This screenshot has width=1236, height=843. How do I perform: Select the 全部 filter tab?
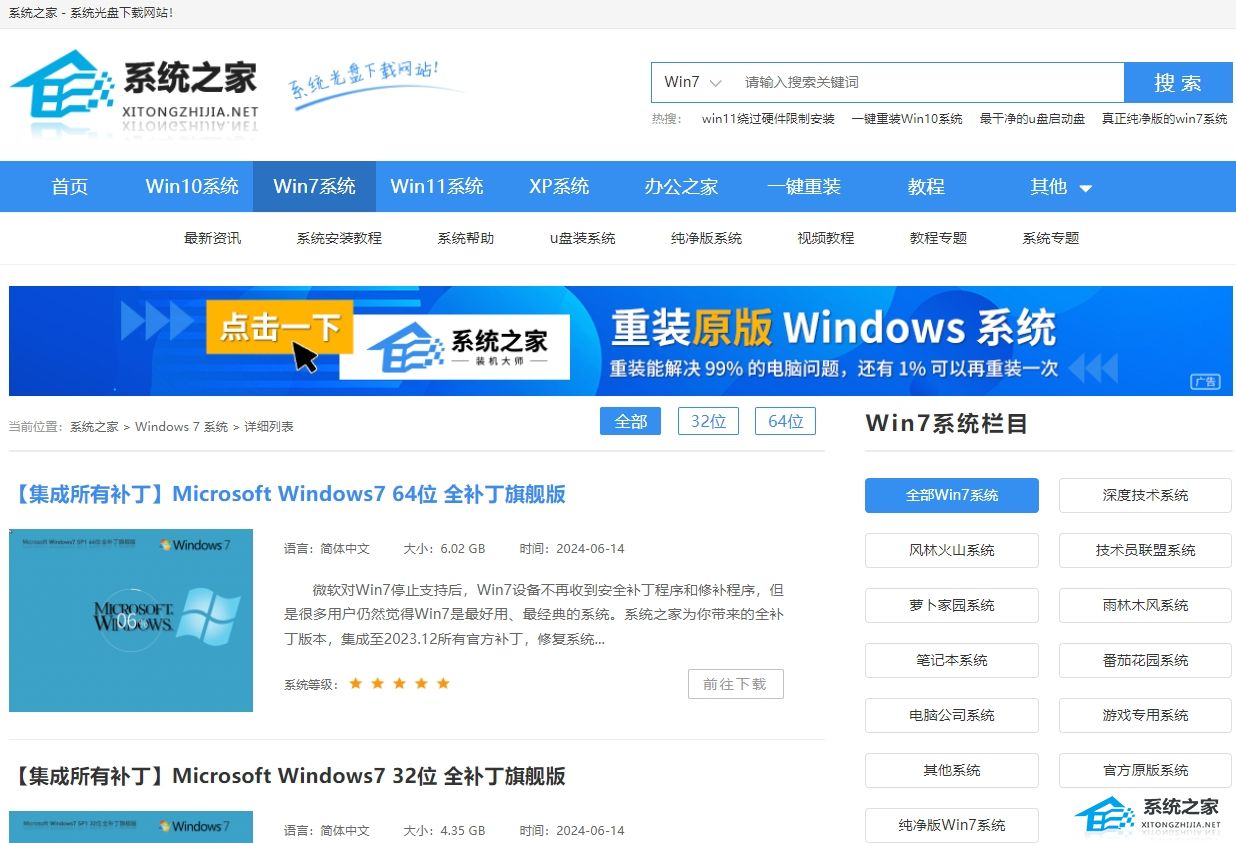tap(631, 421)
